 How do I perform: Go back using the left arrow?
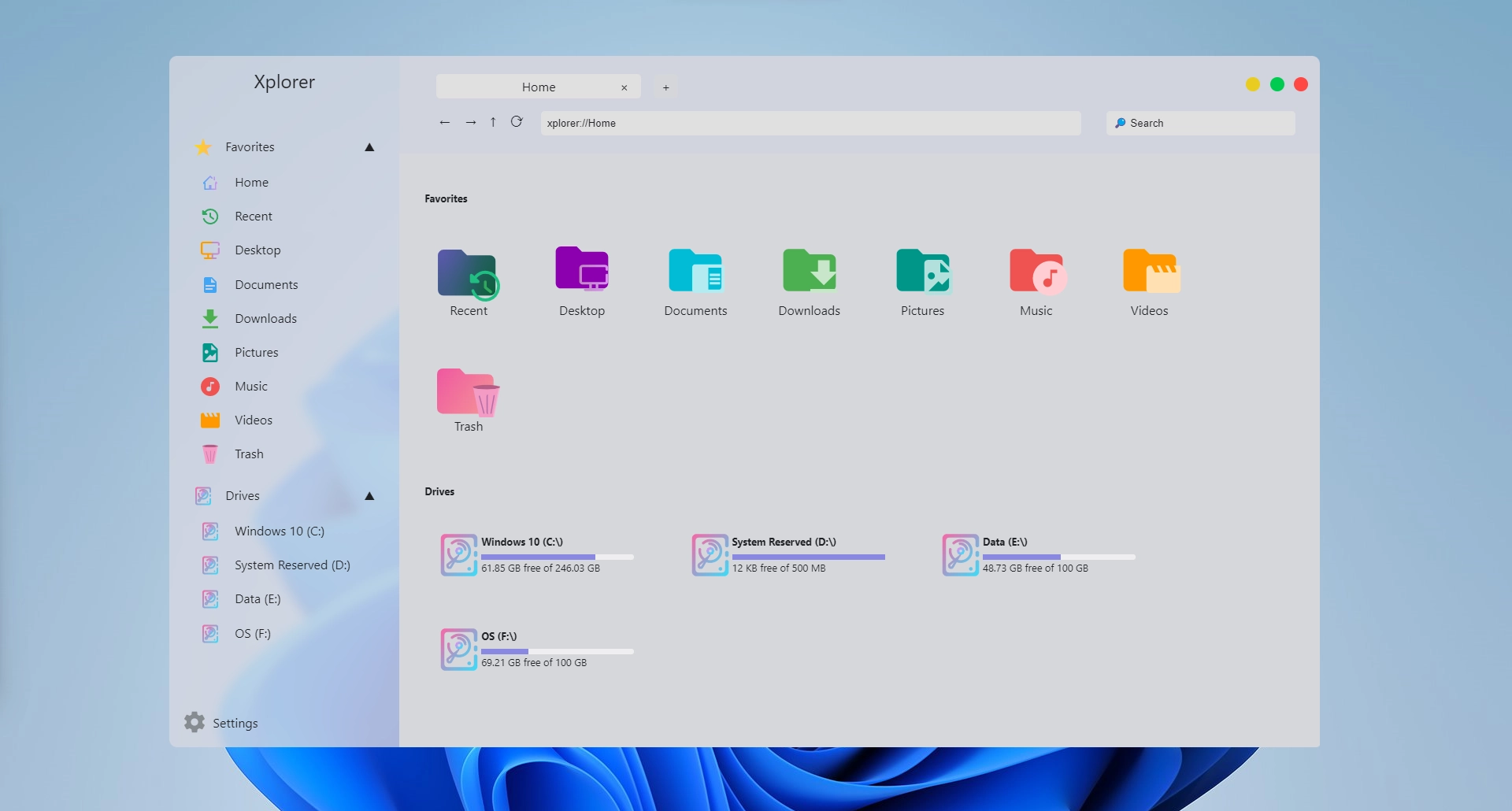click(445, 122)
